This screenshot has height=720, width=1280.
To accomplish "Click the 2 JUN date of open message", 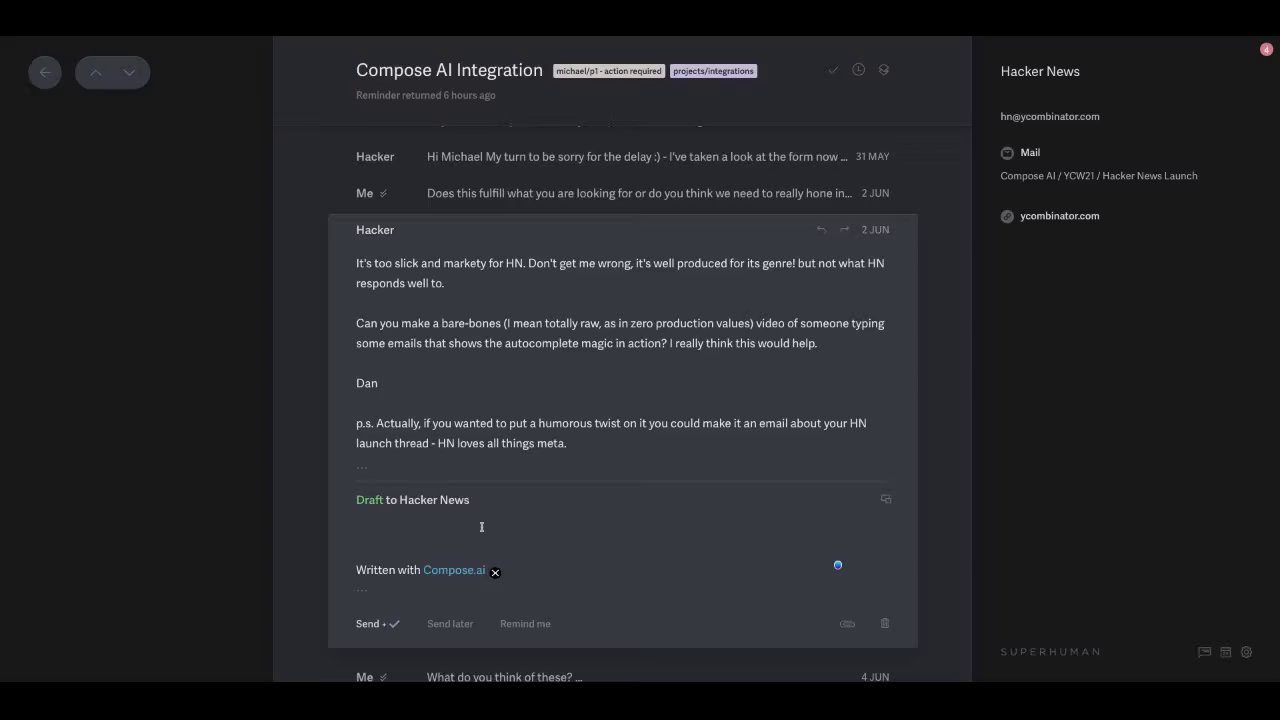I will 875,230.
